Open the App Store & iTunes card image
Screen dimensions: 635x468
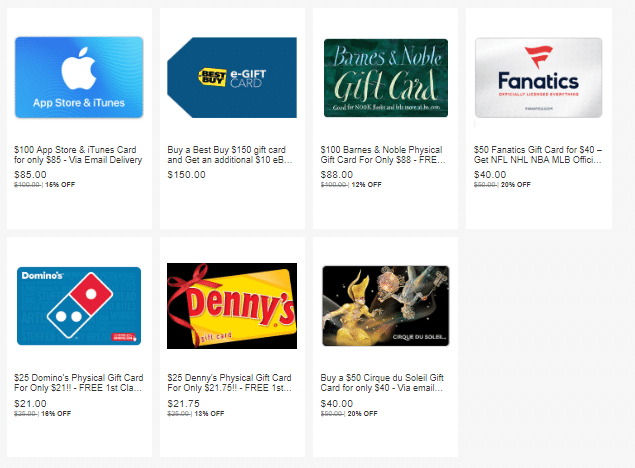tap(79, 77)
